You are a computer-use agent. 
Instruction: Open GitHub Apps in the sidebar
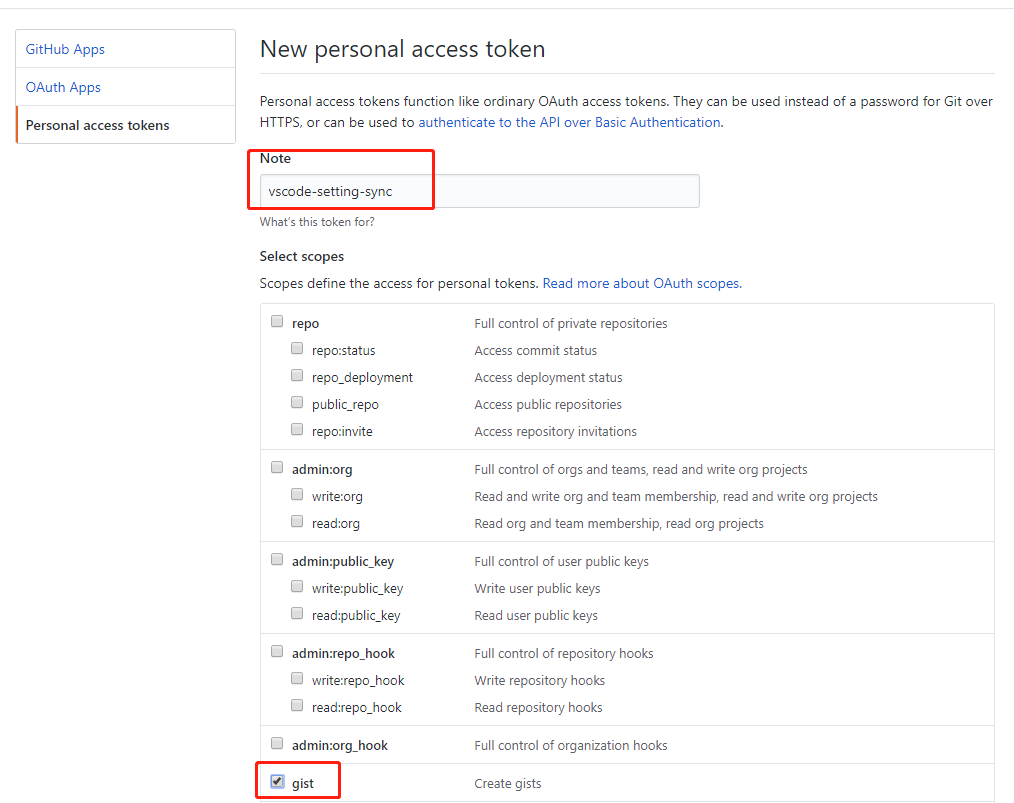click(x=65, y=49)
